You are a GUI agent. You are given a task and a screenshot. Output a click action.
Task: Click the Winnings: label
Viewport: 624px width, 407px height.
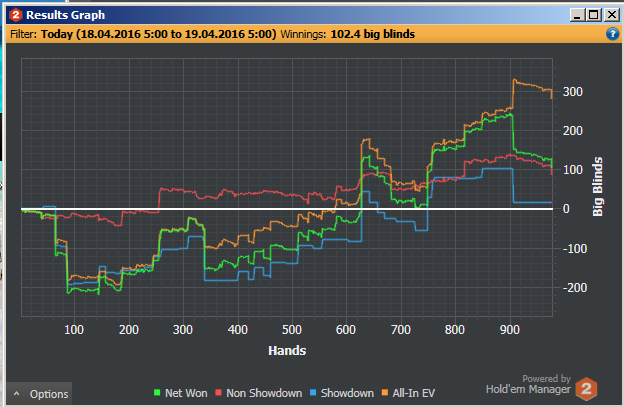click(303, 34)
